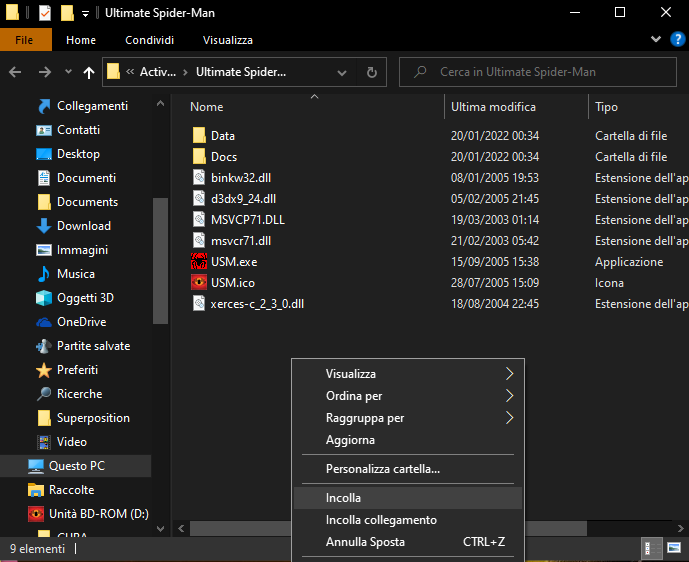
Task: Open the address bar history dropdown
Action: pos(342,73)
